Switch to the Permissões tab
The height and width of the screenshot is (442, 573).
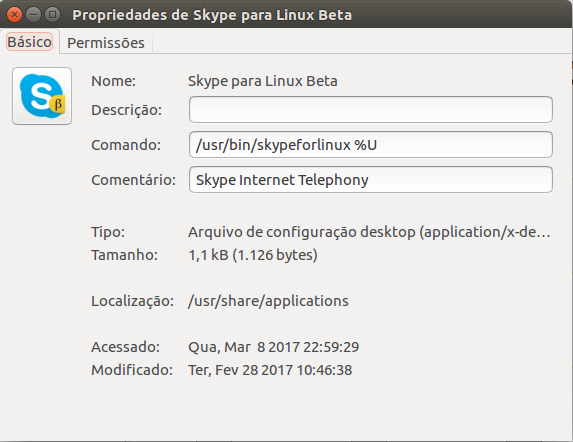coord(106,43)
